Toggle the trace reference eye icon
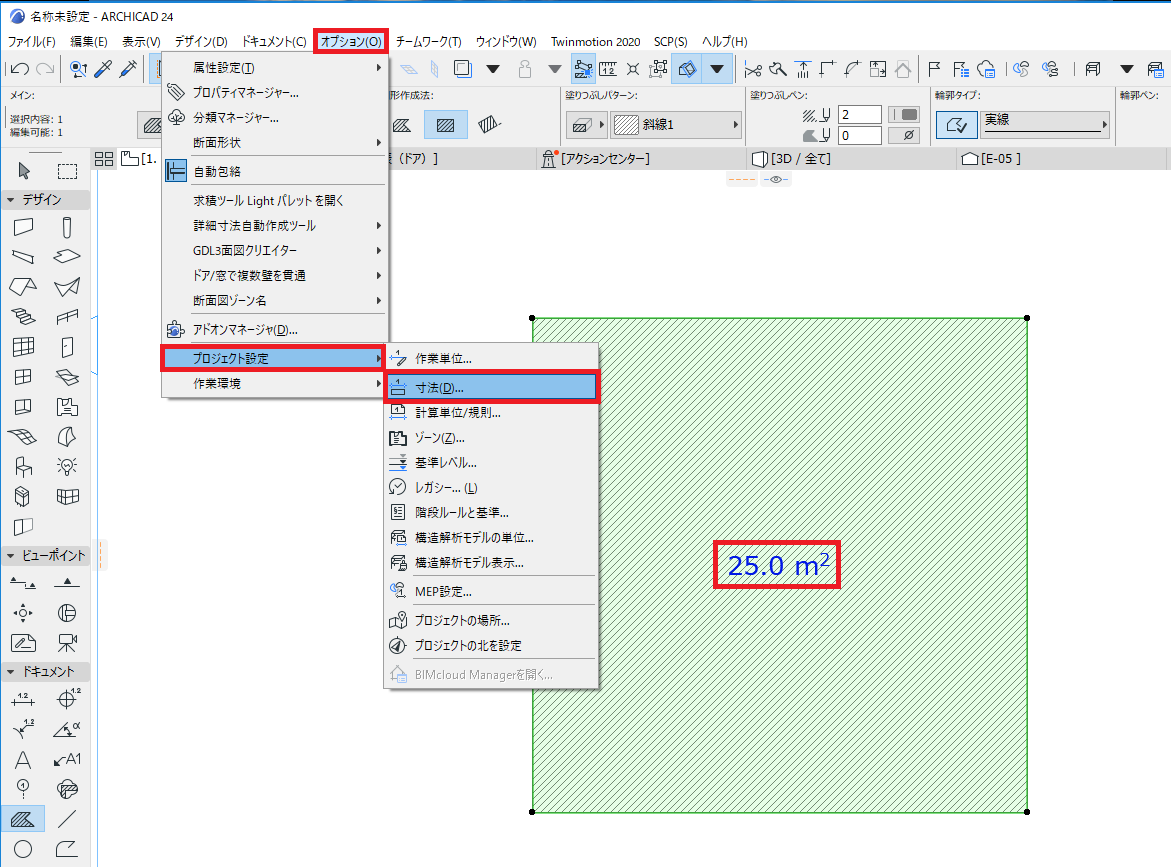Screen dimensions: 1171x867 point(776,179)
